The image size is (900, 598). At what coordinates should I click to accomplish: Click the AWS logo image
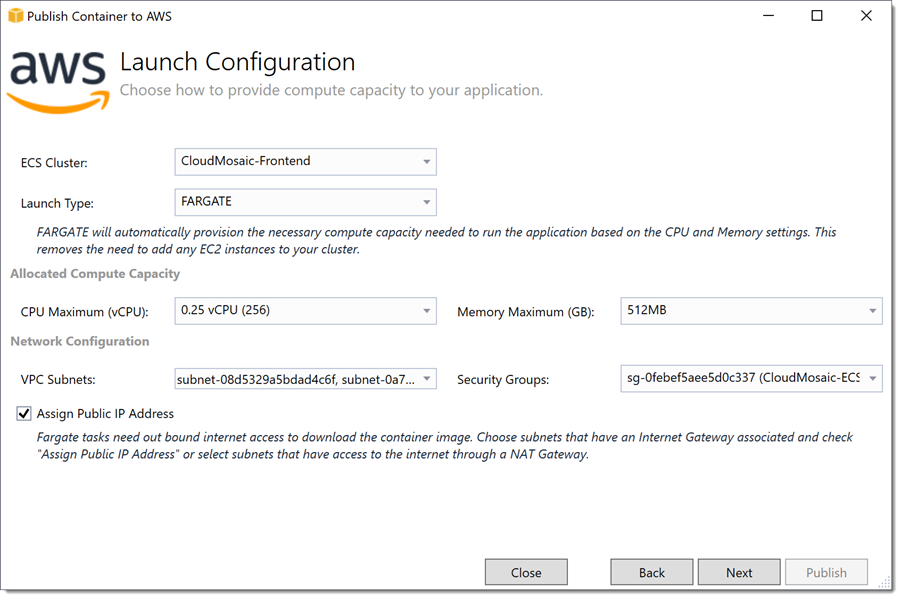coord(59,81)
